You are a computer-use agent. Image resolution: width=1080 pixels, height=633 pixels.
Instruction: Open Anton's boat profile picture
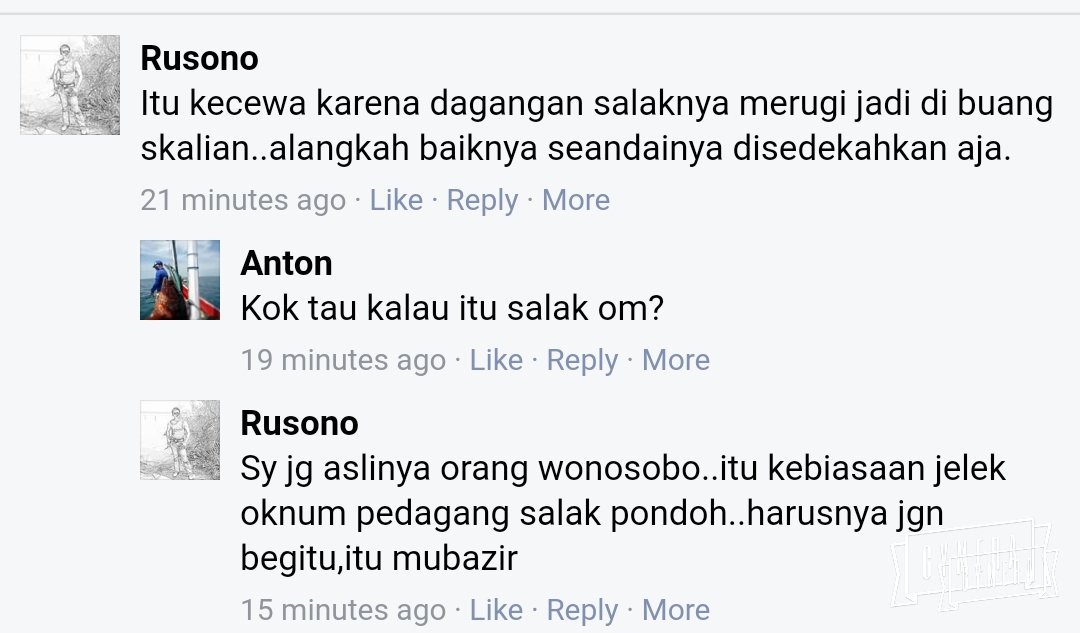pyautogui.click(x=180, y=280)
